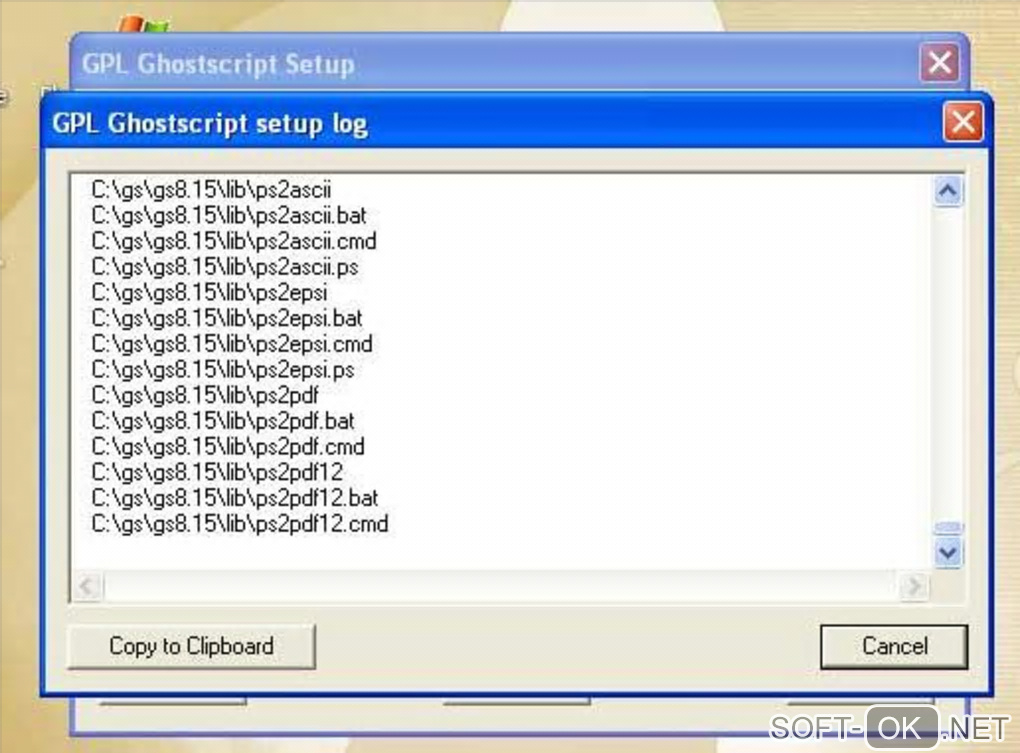Click the ps2ascii.cmd log entry
Viewport: 1020px width, 753px height.
point(234,241)
